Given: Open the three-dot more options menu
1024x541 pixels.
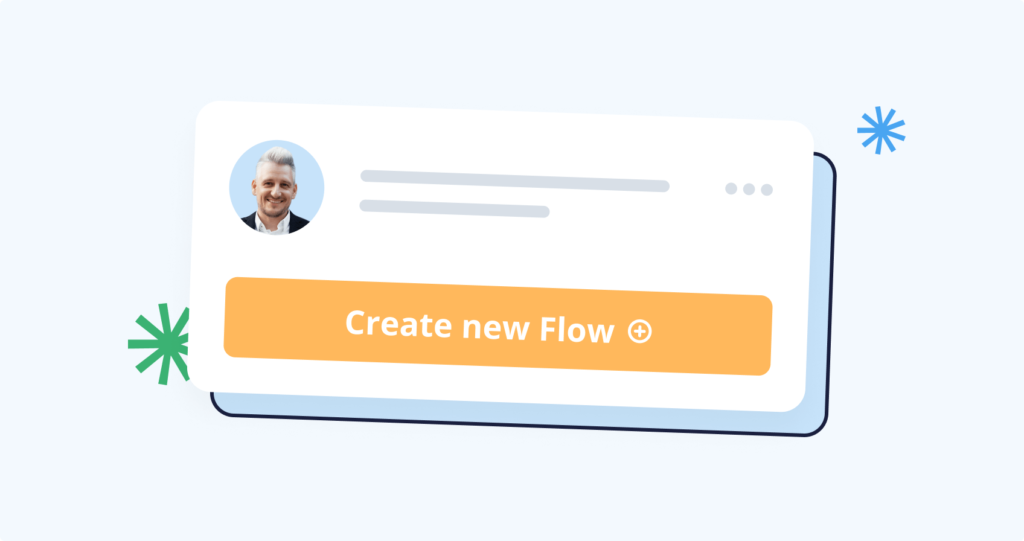Looking at the screenshot, I should [749, 189].
